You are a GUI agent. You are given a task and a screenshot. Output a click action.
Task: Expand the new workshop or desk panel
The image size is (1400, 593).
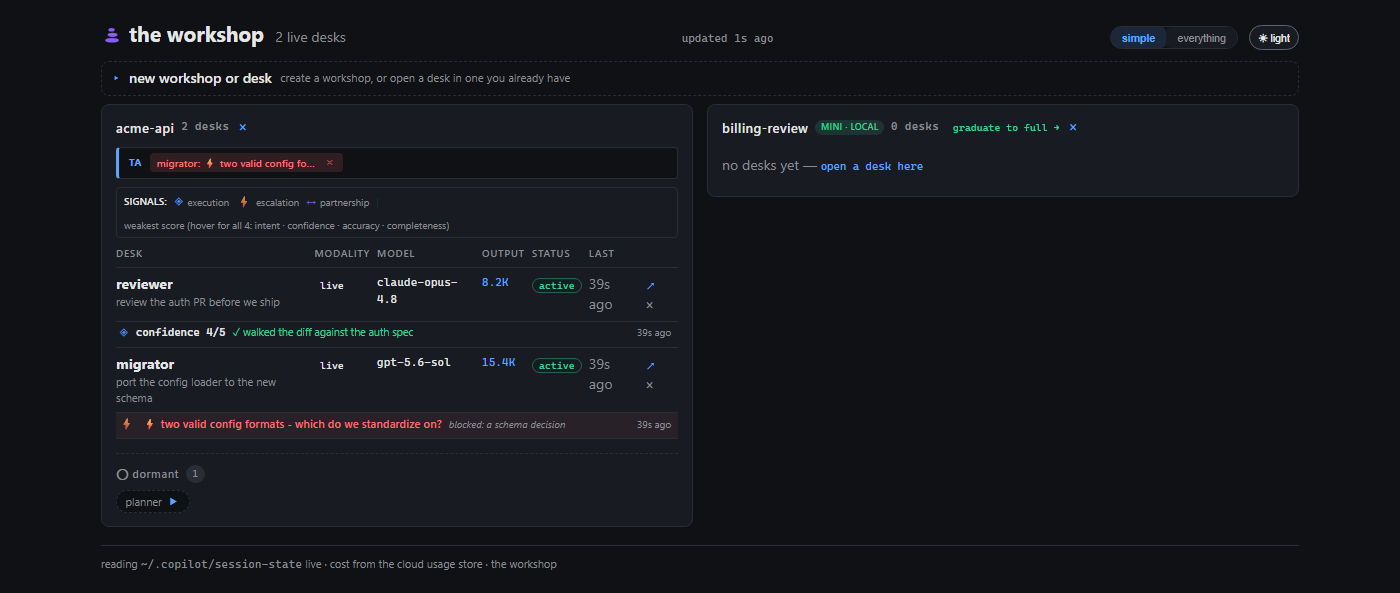tap(700, 78)
